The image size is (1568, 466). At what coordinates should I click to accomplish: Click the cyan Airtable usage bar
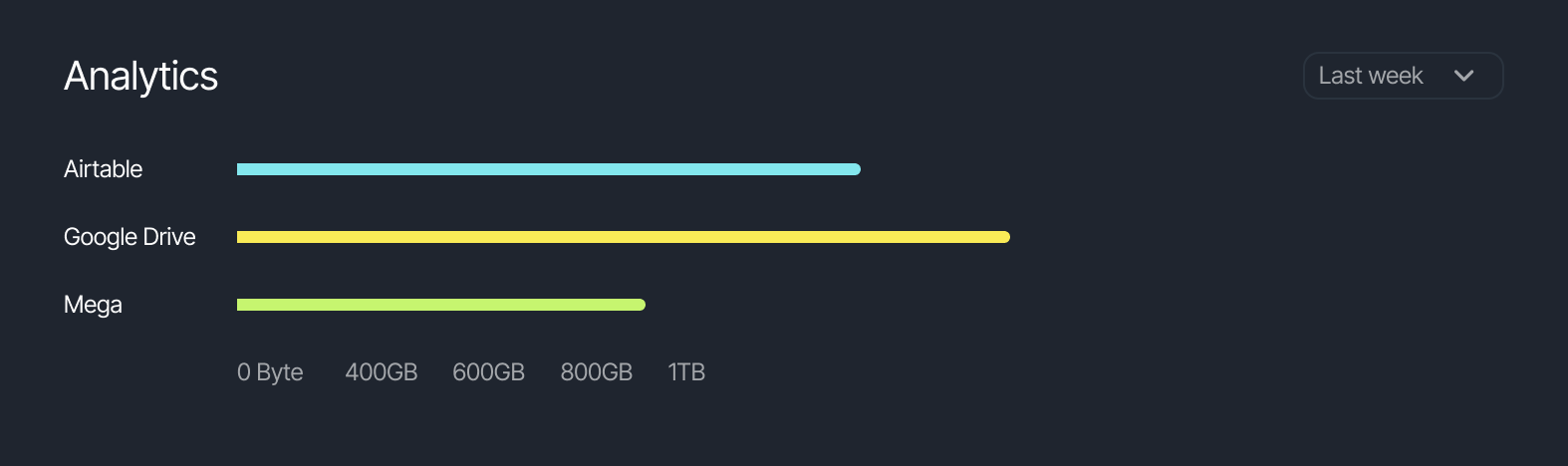pyautogui.click(x=548, y=169)
